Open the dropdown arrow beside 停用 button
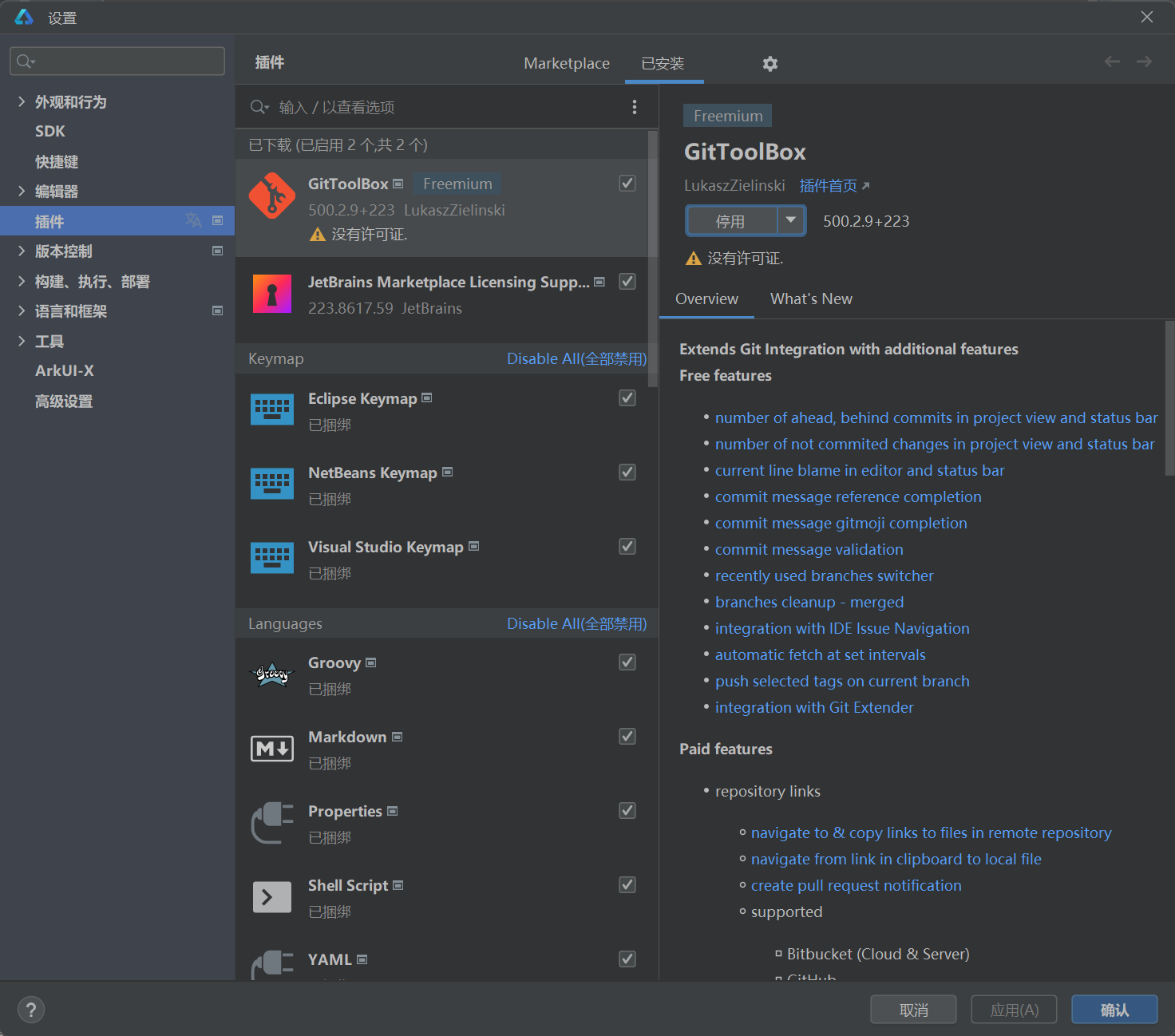Viewport: 1175px width, 1036px height. point(791,220)
